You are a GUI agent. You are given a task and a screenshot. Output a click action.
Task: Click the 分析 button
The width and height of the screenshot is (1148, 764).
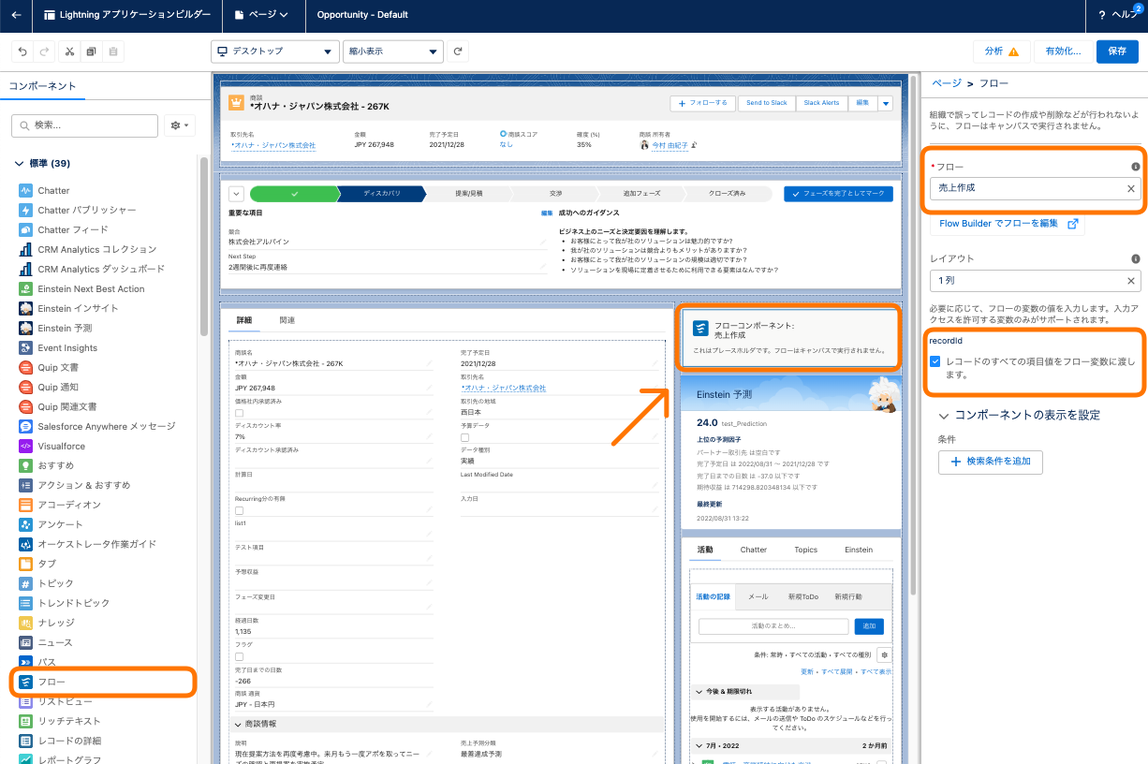pos(1001,51)
